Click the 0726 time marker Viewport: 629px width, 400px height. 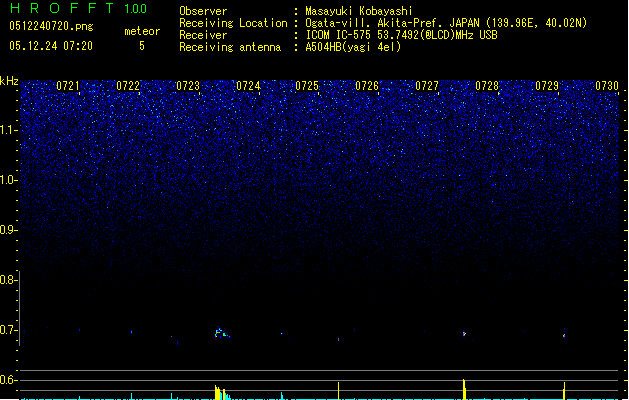(367, 86)
